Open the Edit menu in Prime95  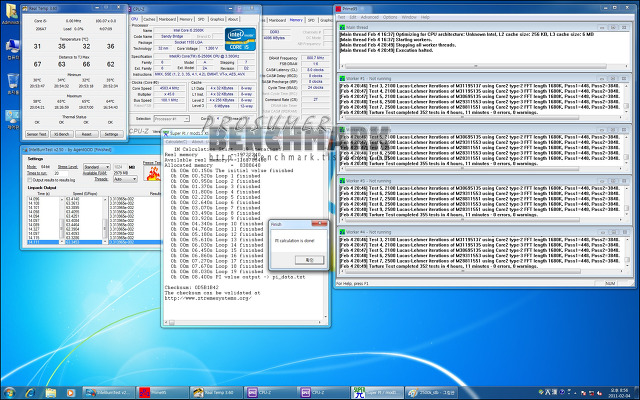point(353,18)
